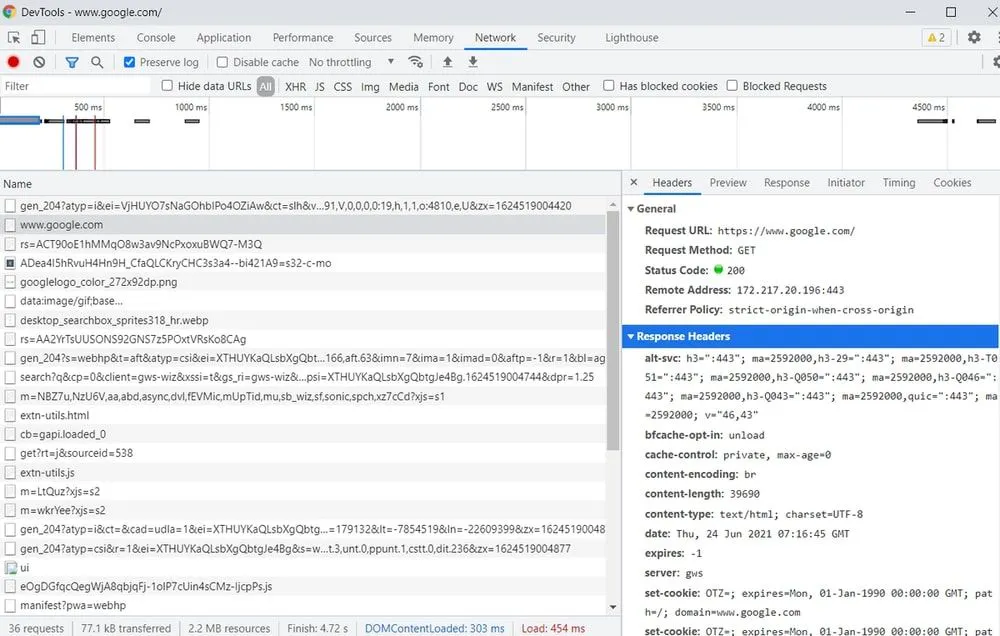The height and width of the screenshot is (636, 1000).
Task: Stop recording the network log
Action: (x=11, y=61)
